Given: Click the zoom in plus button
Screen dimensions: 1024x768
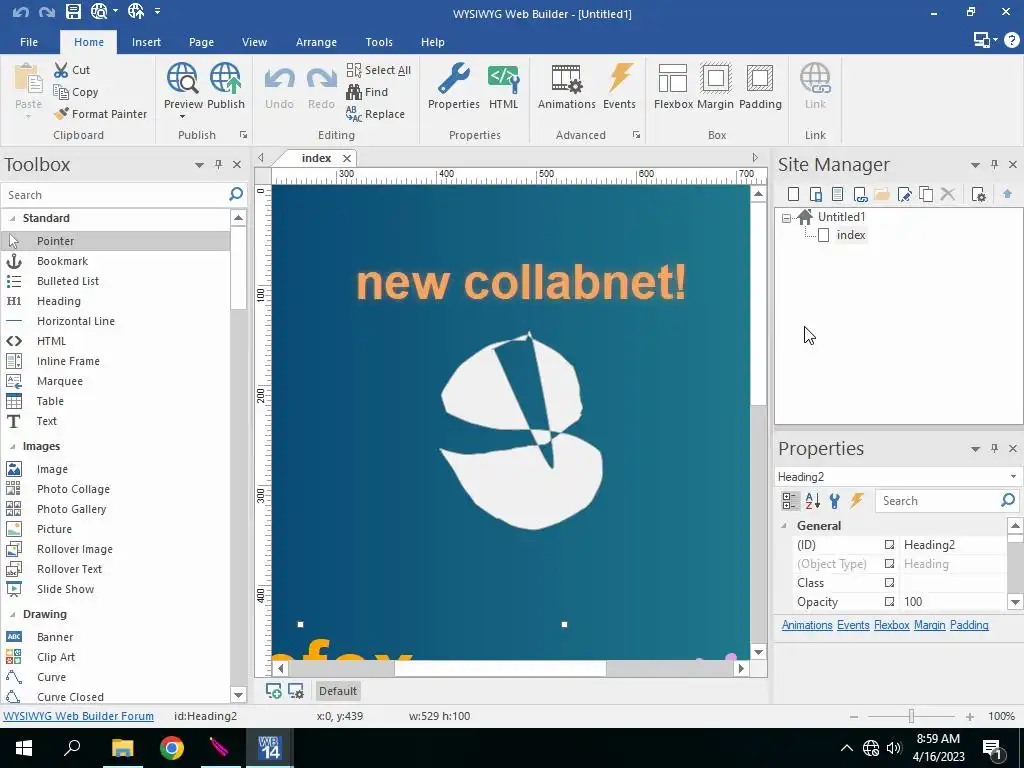Looking at the screenshot, I should 969,716.
